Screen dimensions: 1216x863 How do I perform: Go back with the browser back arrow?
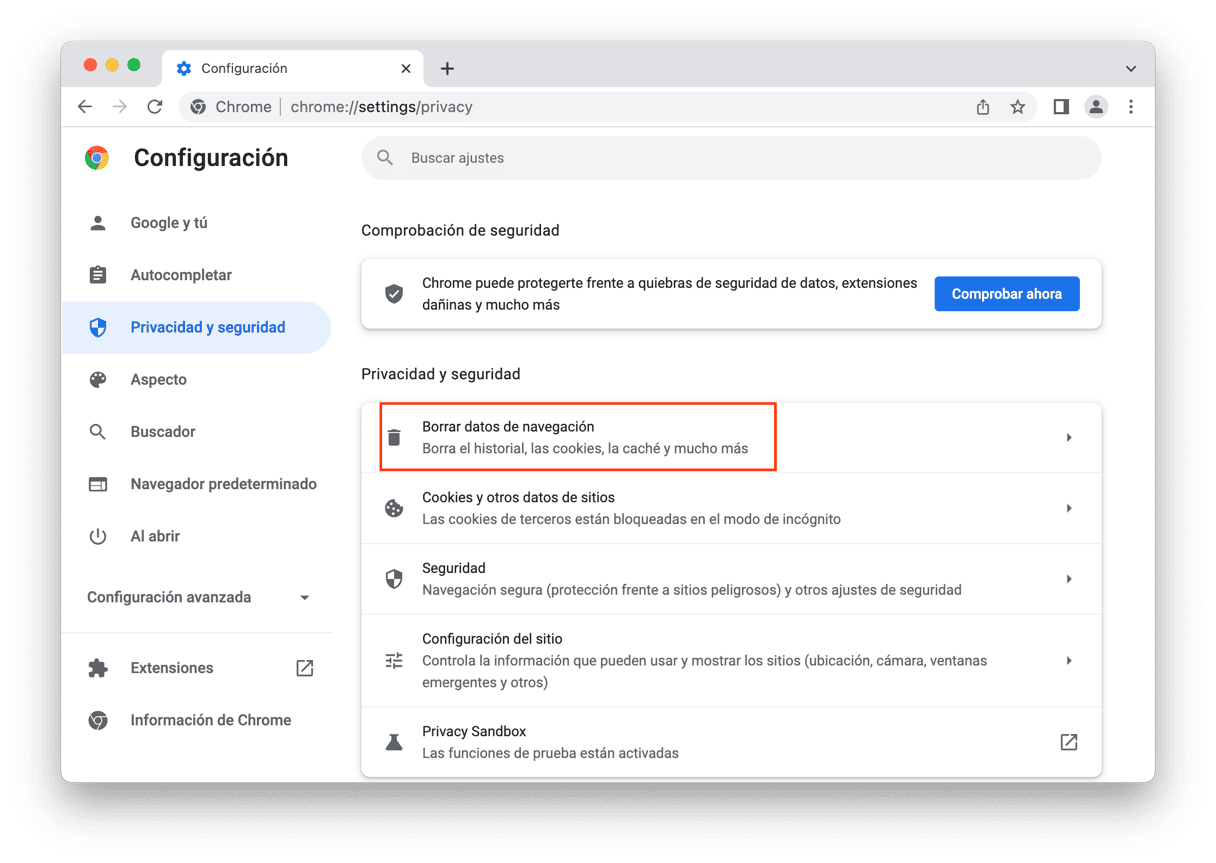pyautogui.click(x=85, y=107)
